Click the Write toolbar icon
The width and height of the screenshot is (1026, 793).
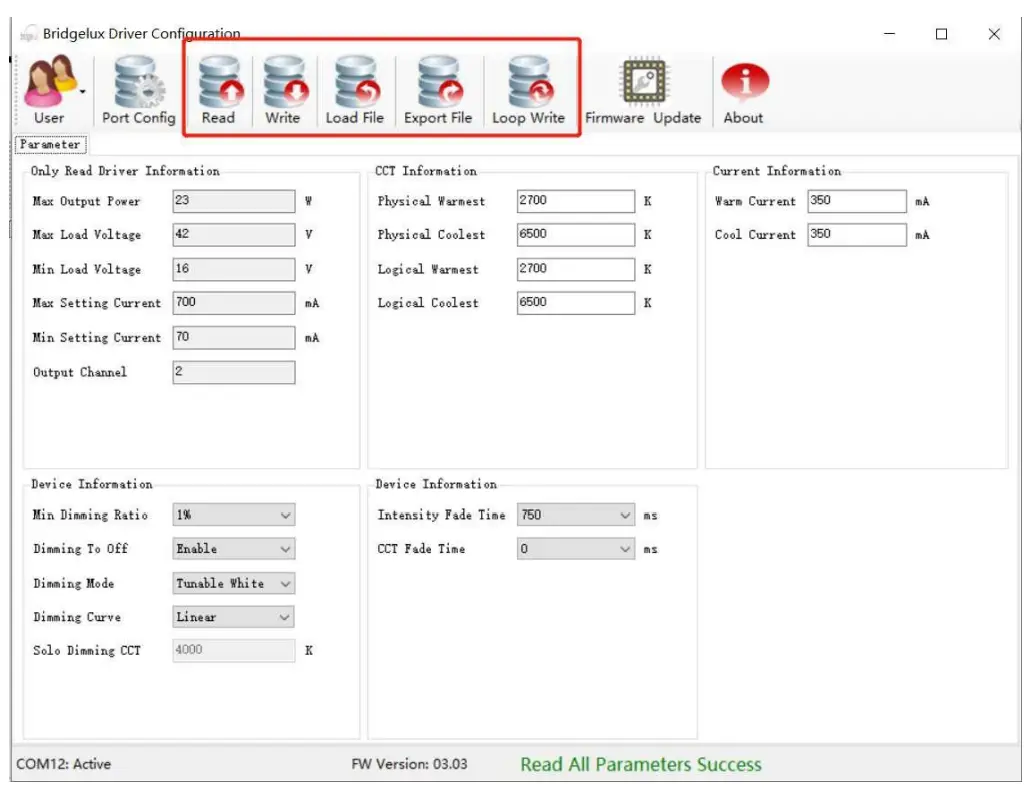(x=283, y=90)
